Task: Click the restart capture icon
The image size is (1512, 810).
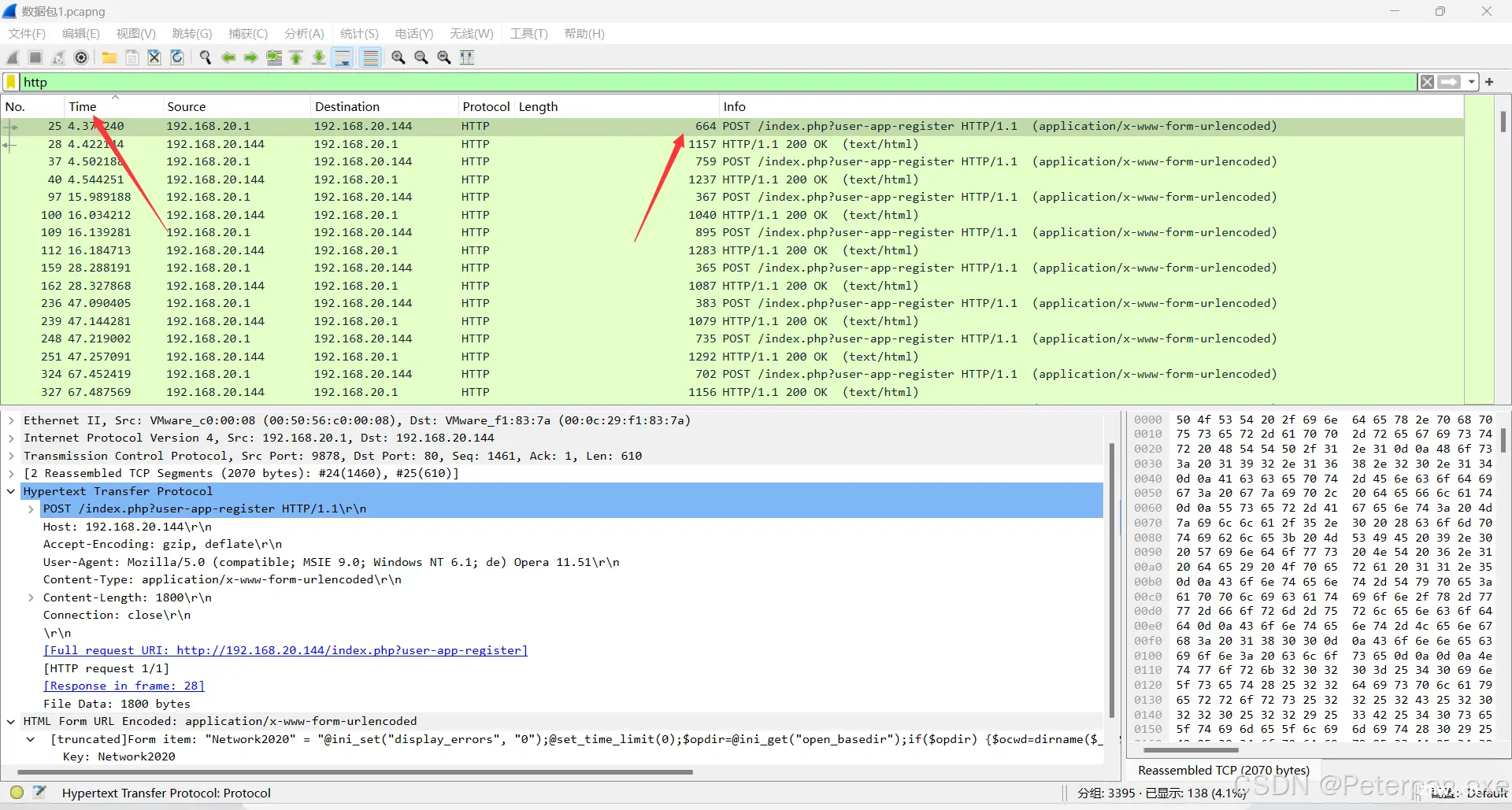Action: point(58,57)
